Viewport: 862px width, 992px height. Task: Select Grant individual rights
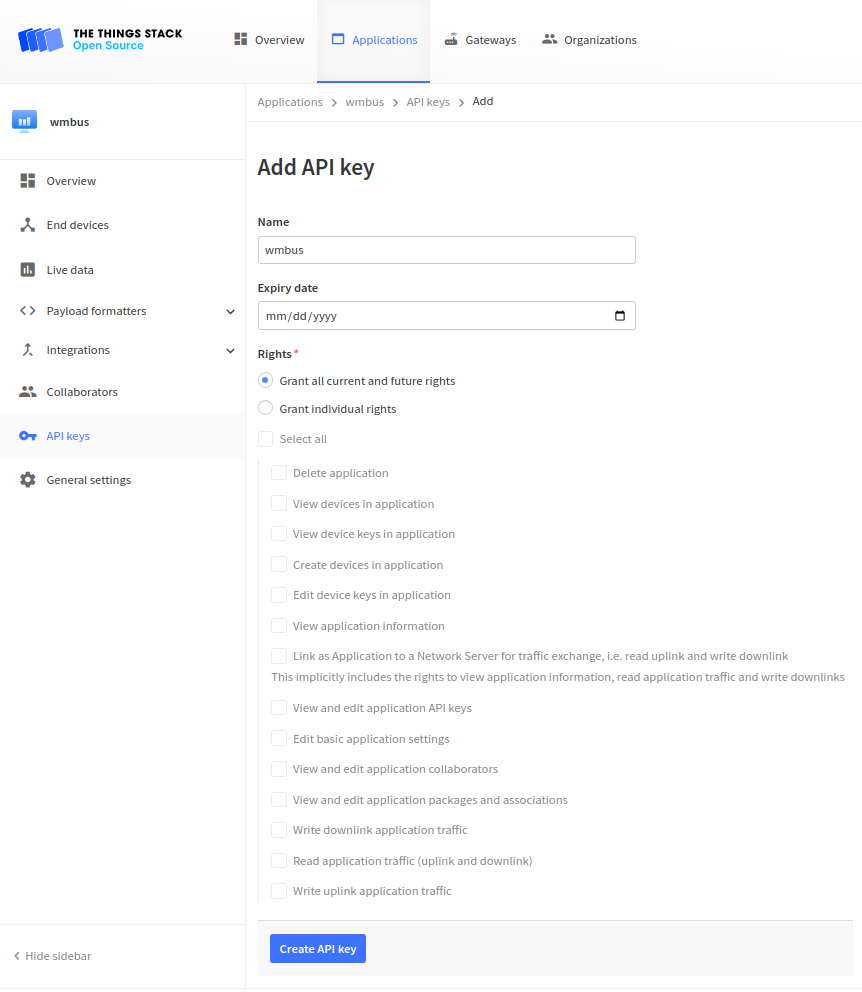click(265, 408)
